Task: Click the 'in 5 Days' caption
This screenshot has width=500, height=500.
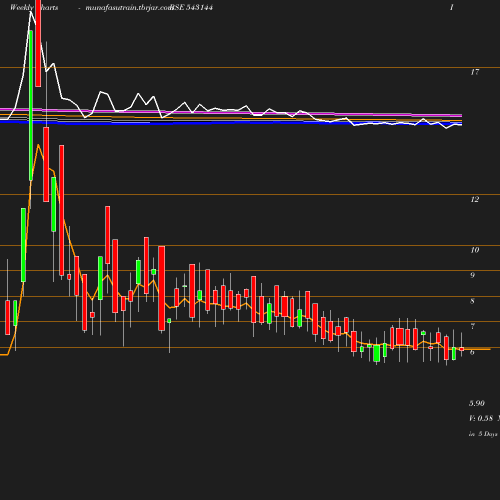Action: [483, 434]
